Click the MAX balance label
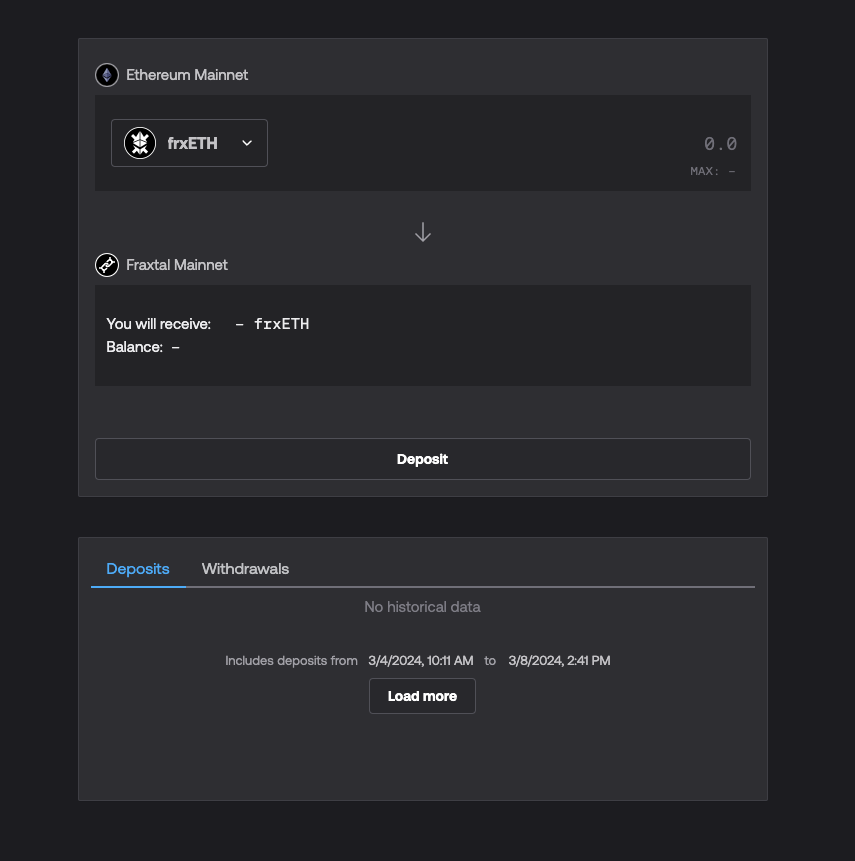This screenshot has height=861, width=855. (x=712, y=171)
